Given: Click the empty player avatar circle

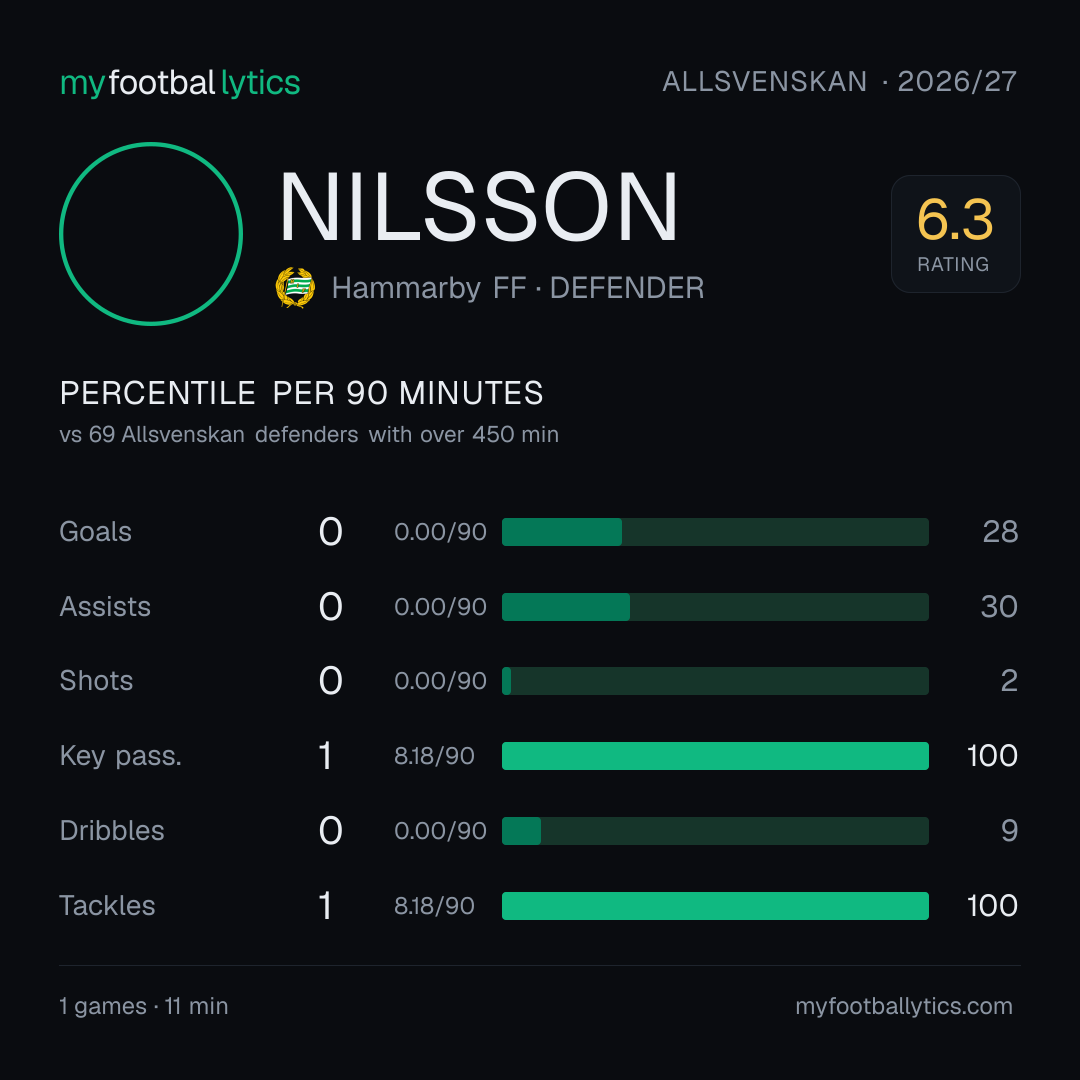Looking at the screenshot, I should coord(151,233).
